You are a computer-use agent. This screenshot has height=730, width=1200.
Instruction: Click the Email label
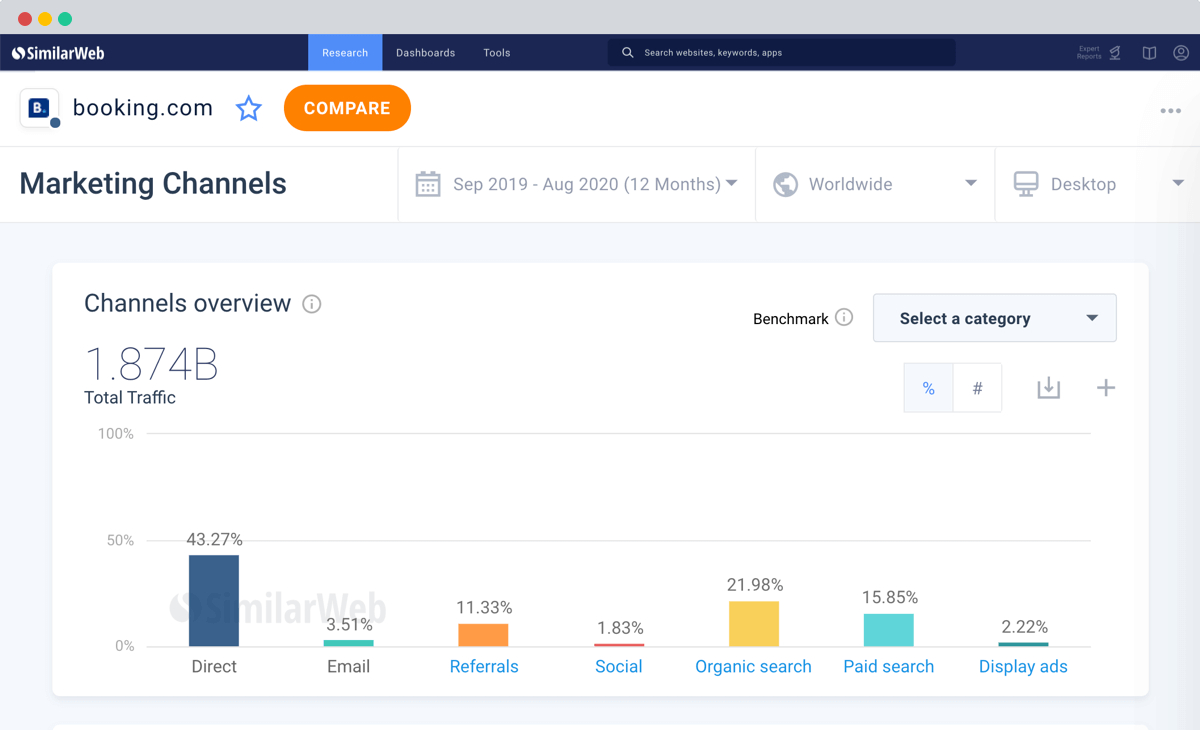[349, 666]
